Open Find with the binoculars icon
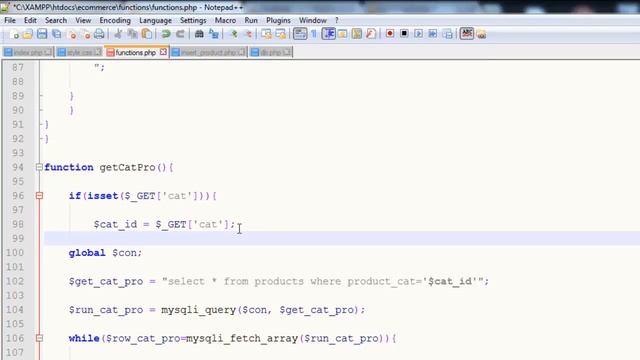The width and height of the screenshot is (640, 360). click(199, 34)
